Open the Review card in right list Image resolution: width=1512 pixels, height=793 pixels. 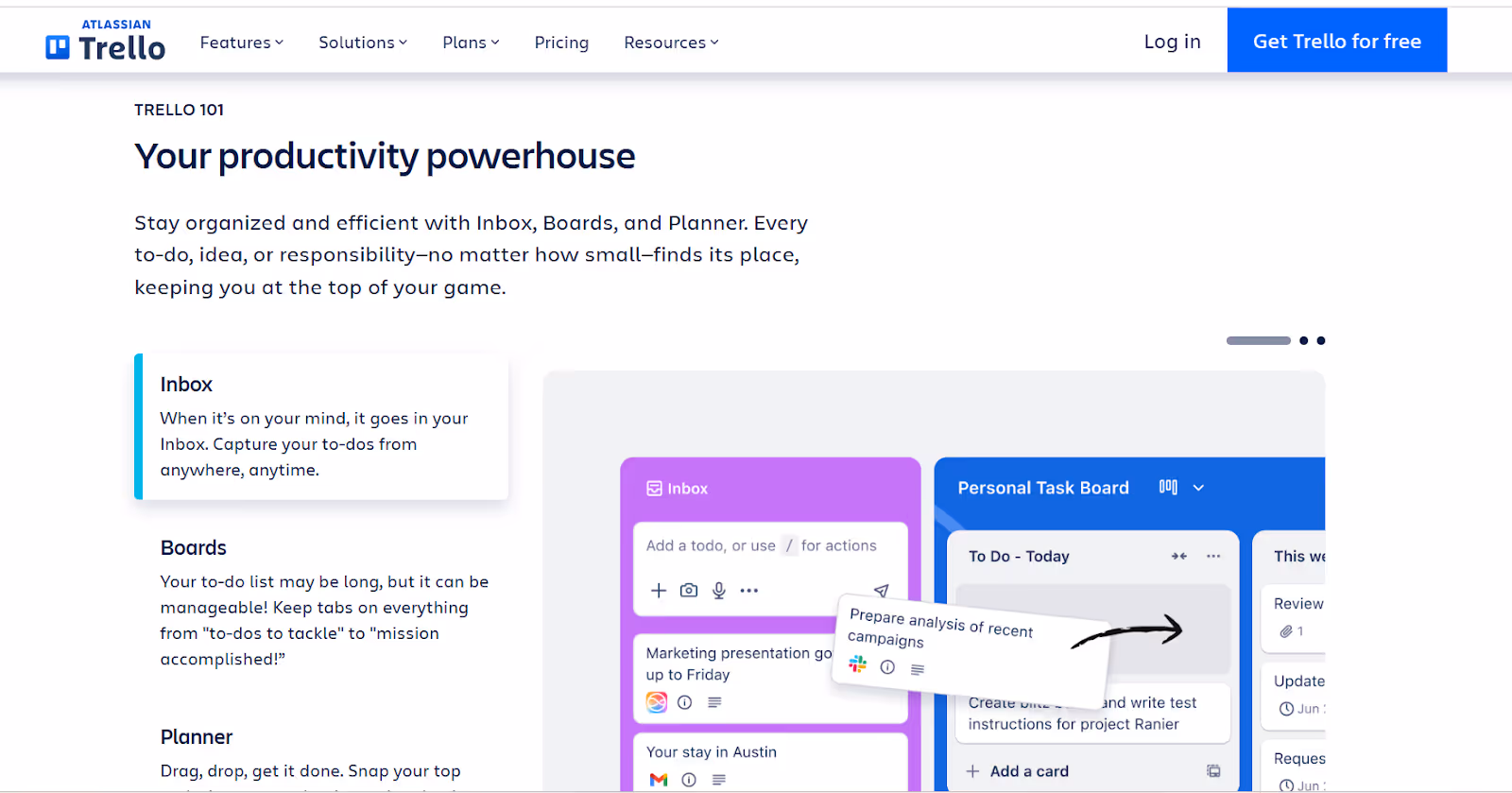point(1294,618)
